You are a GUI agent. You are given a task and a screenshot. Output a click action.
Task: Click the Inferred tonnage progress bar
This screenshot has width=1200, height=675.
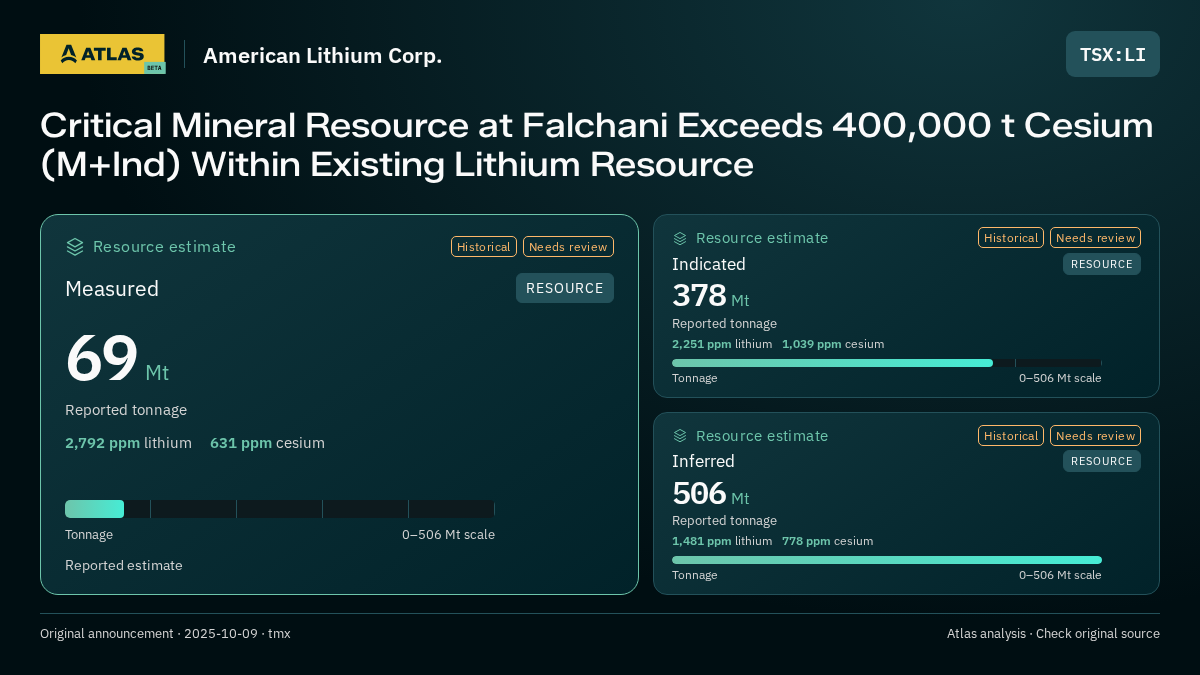887,560
